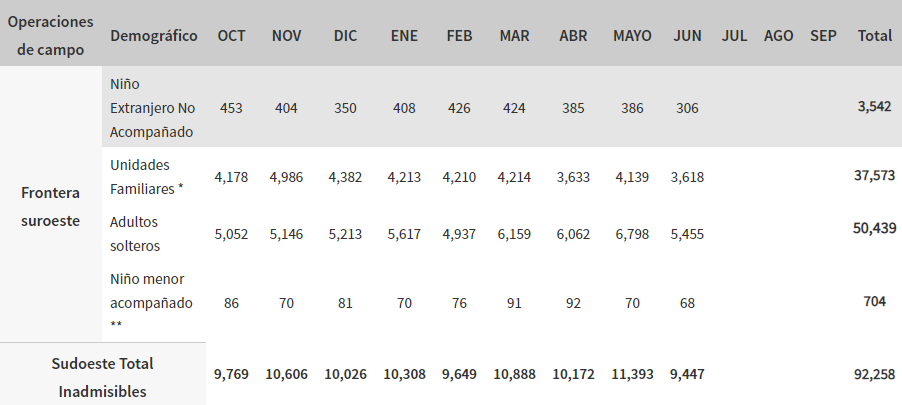Click the Frontera suroeste row label

[51, 207]
